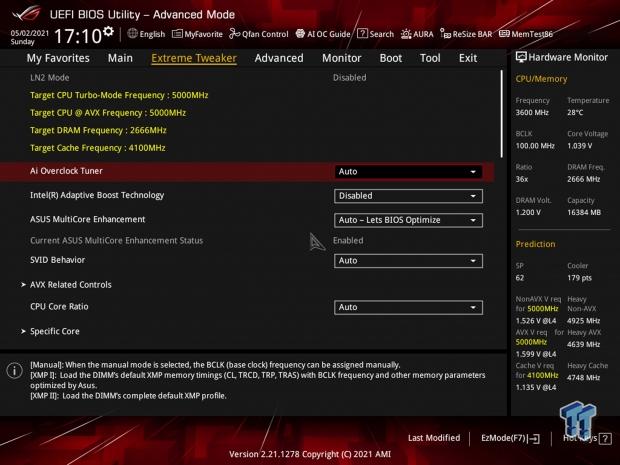Click the ROG logo in header
This screenshot has height=465, width=620.
(x=26, y=13)
